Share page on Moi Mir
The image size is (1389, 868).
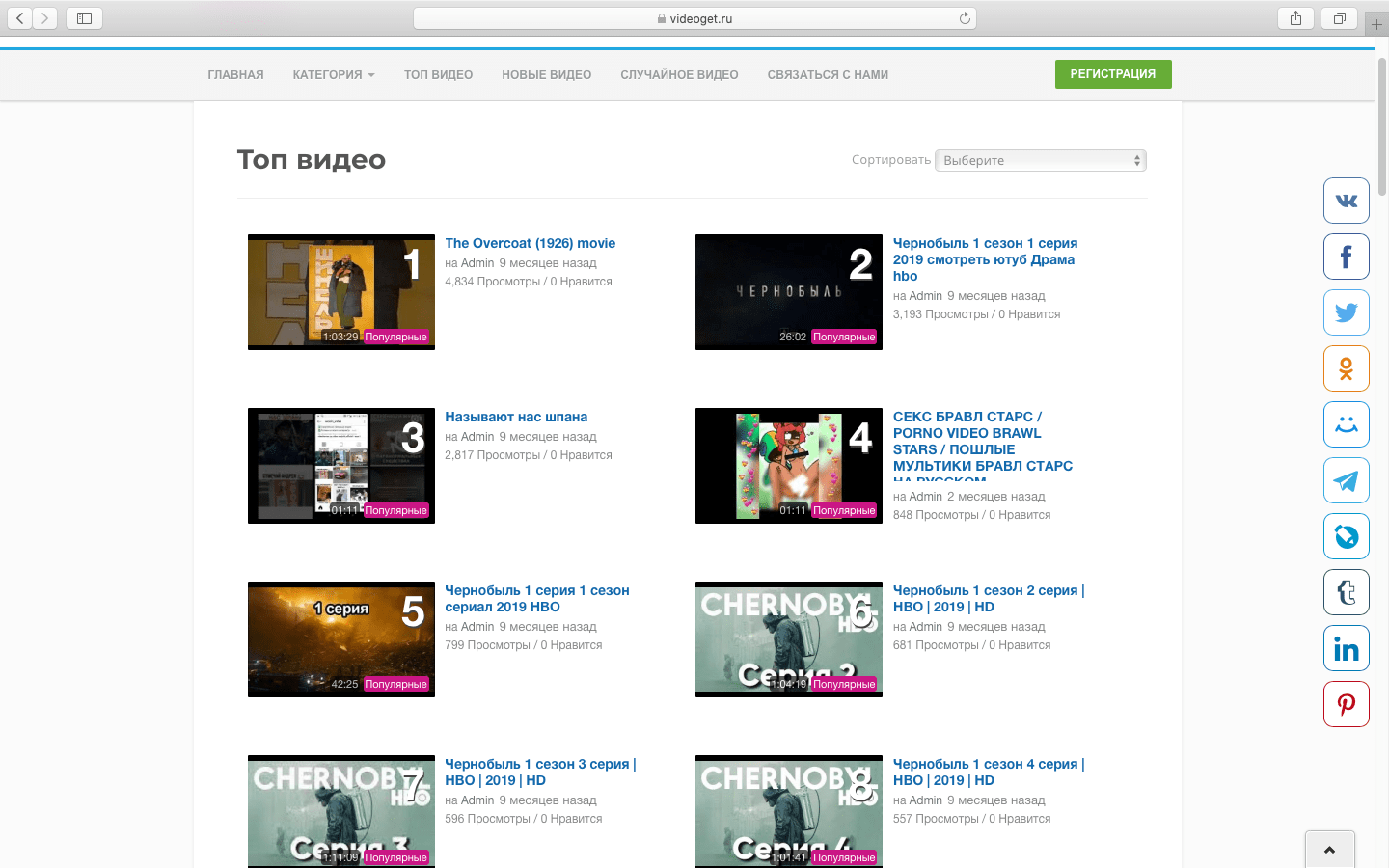tap(1347, 424)
